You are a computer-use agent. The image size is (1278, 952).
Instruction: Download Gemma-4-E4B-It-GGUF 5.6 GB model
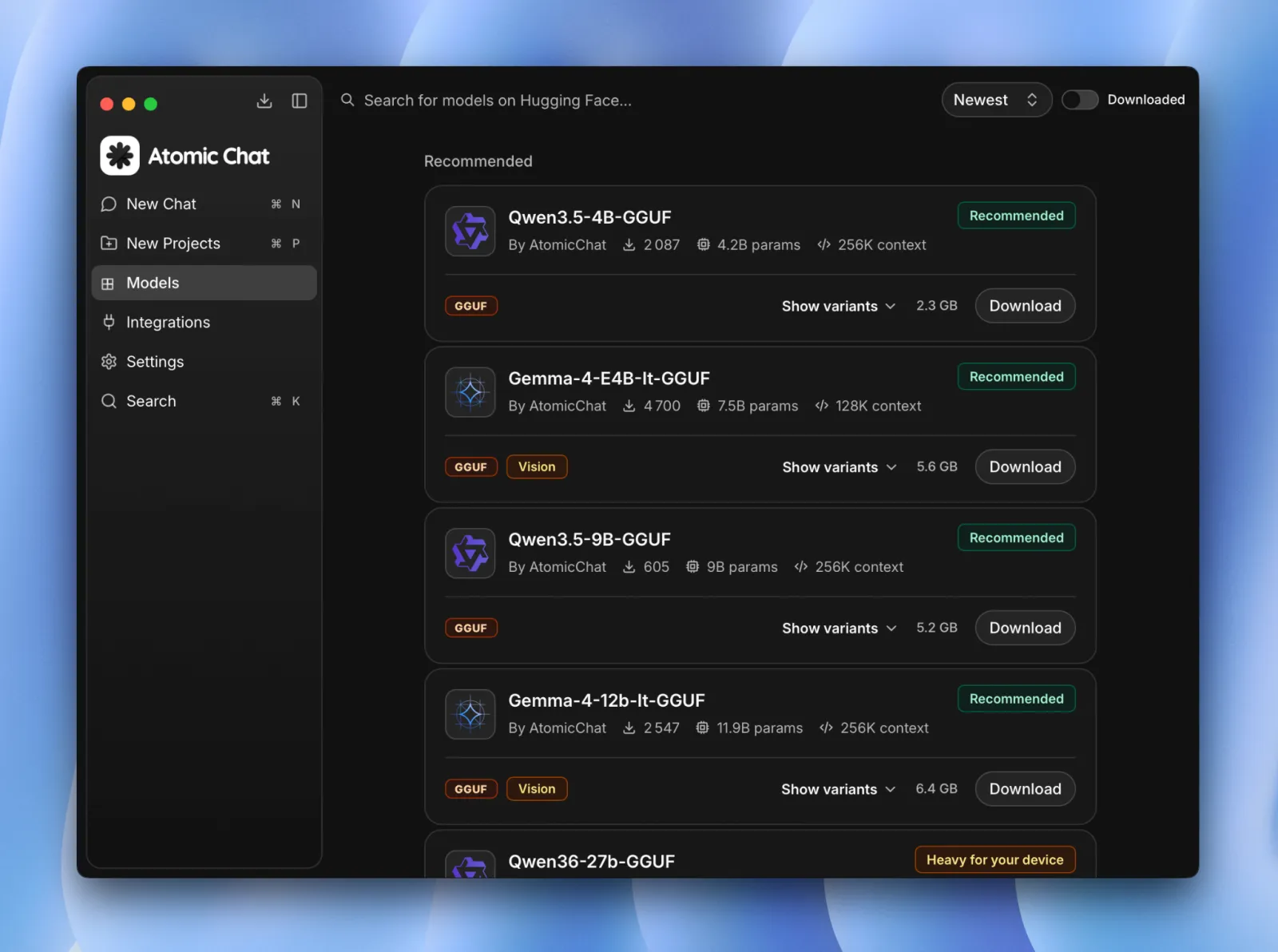tap(1025, 467)
